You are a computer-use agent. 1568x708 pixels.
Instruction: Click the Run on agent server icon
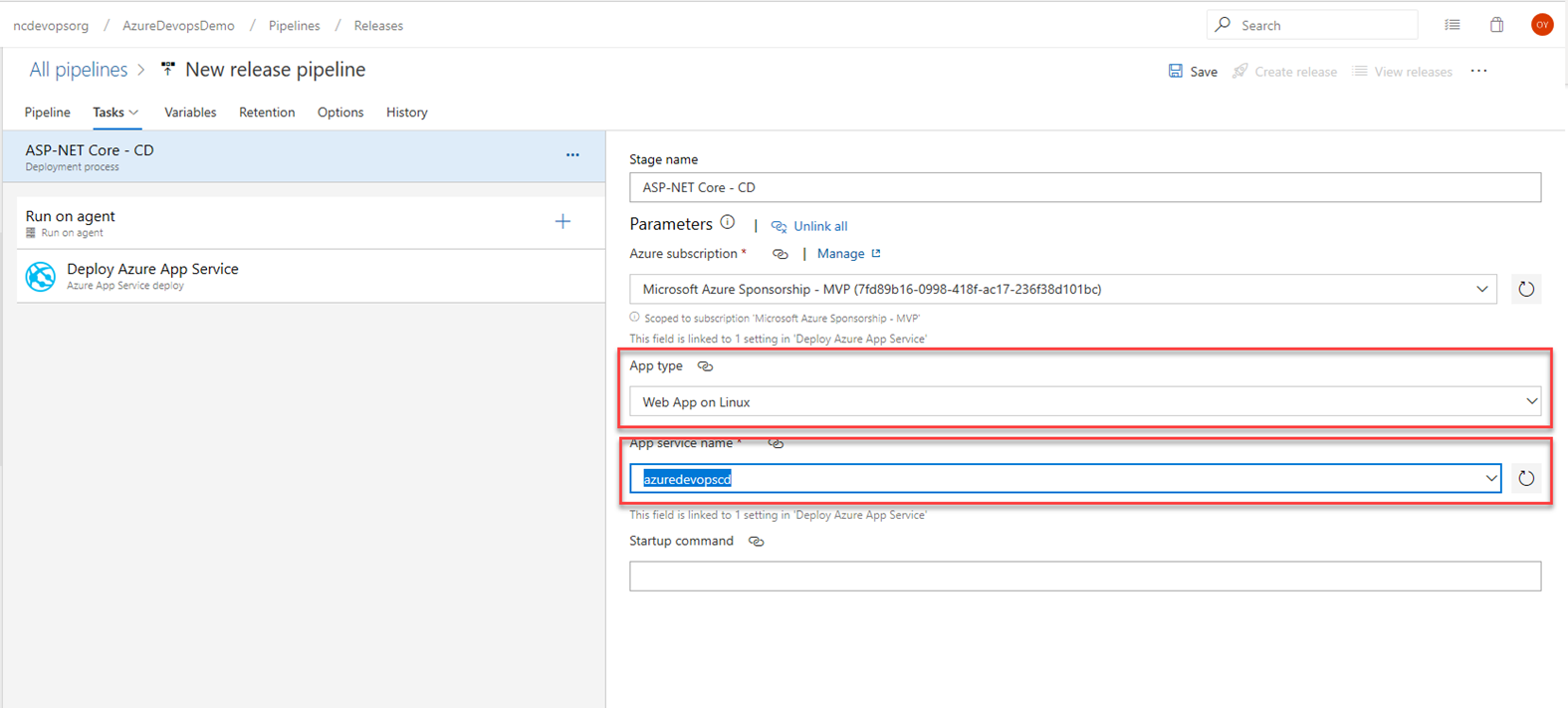pos(31,233)
